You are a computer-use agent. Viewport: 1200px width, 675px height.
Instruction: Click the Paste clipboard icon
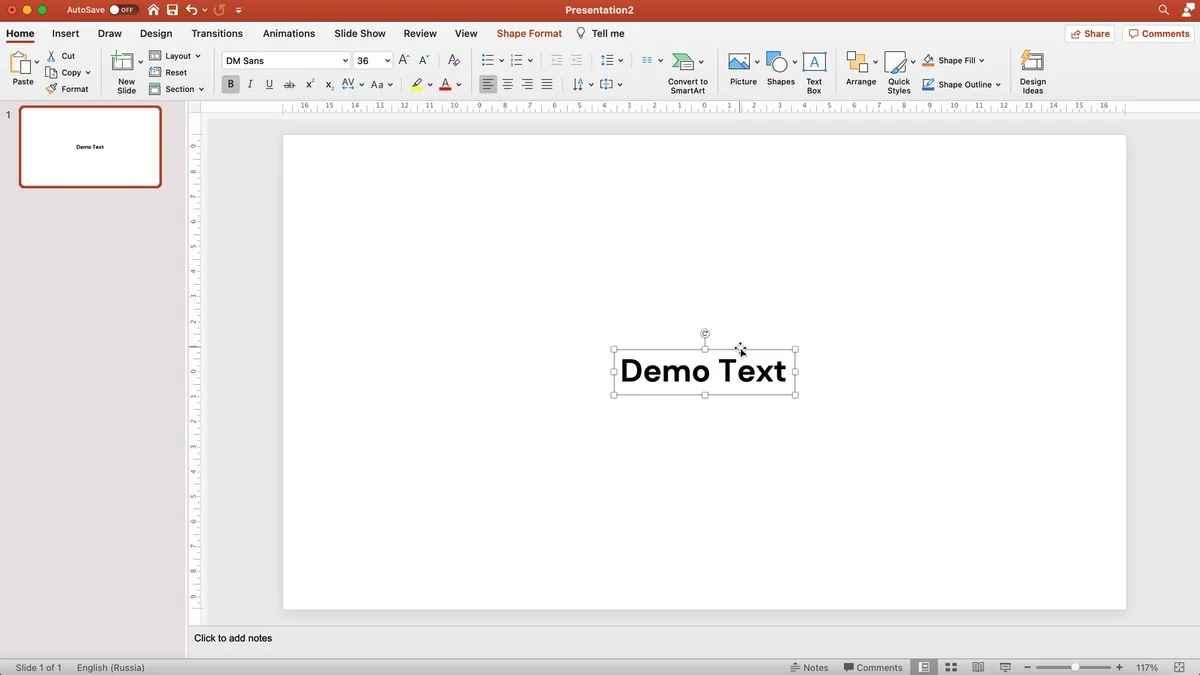[x=22, y=64]
